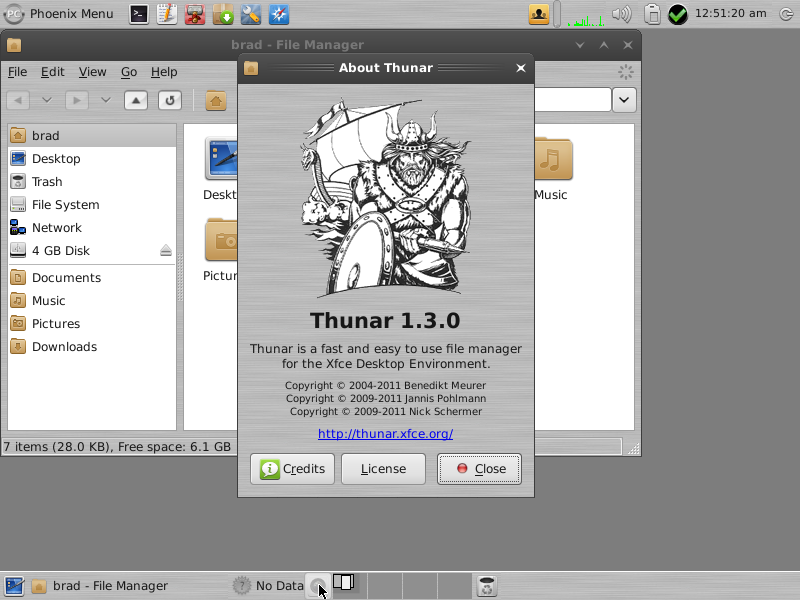Open the volume speaker control
The height and width of the screenshot is (600, 800).
621,14
